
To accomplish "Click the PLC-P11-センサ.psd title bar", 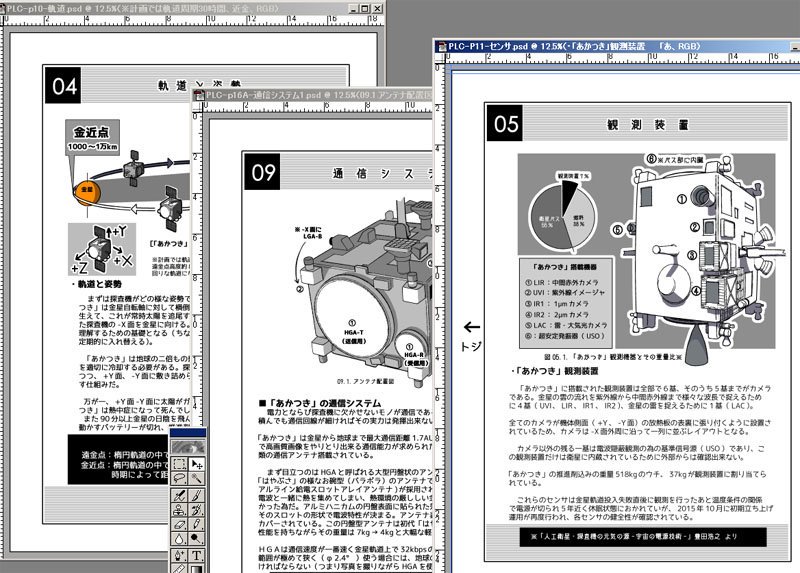I will (617, 46).
